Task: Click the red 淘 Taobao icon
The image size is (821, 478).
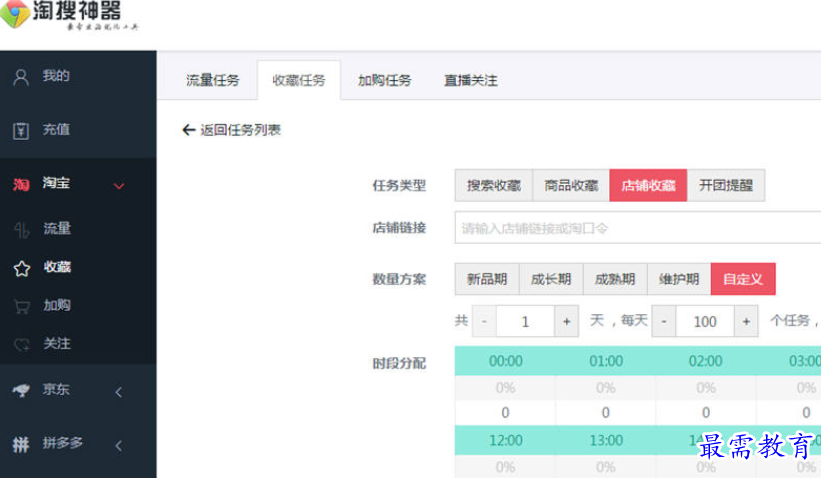Action: (21, 184)
